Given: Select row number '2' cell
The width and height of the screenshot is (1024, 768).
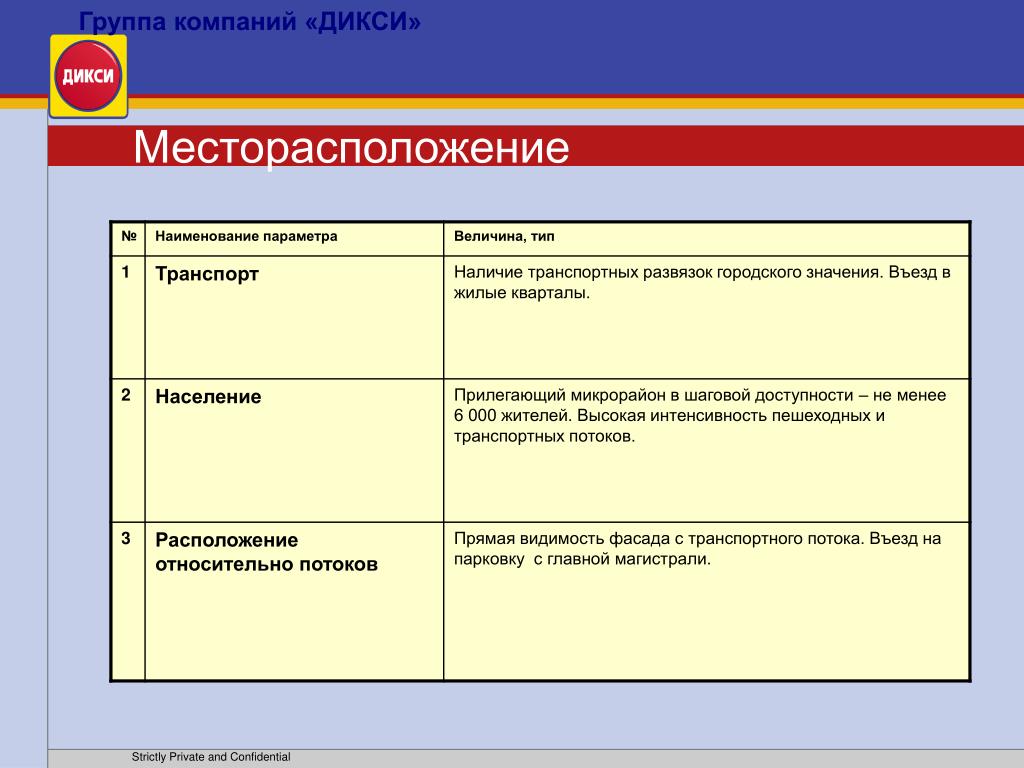Looking at the screenshot, I should point(129,451).
